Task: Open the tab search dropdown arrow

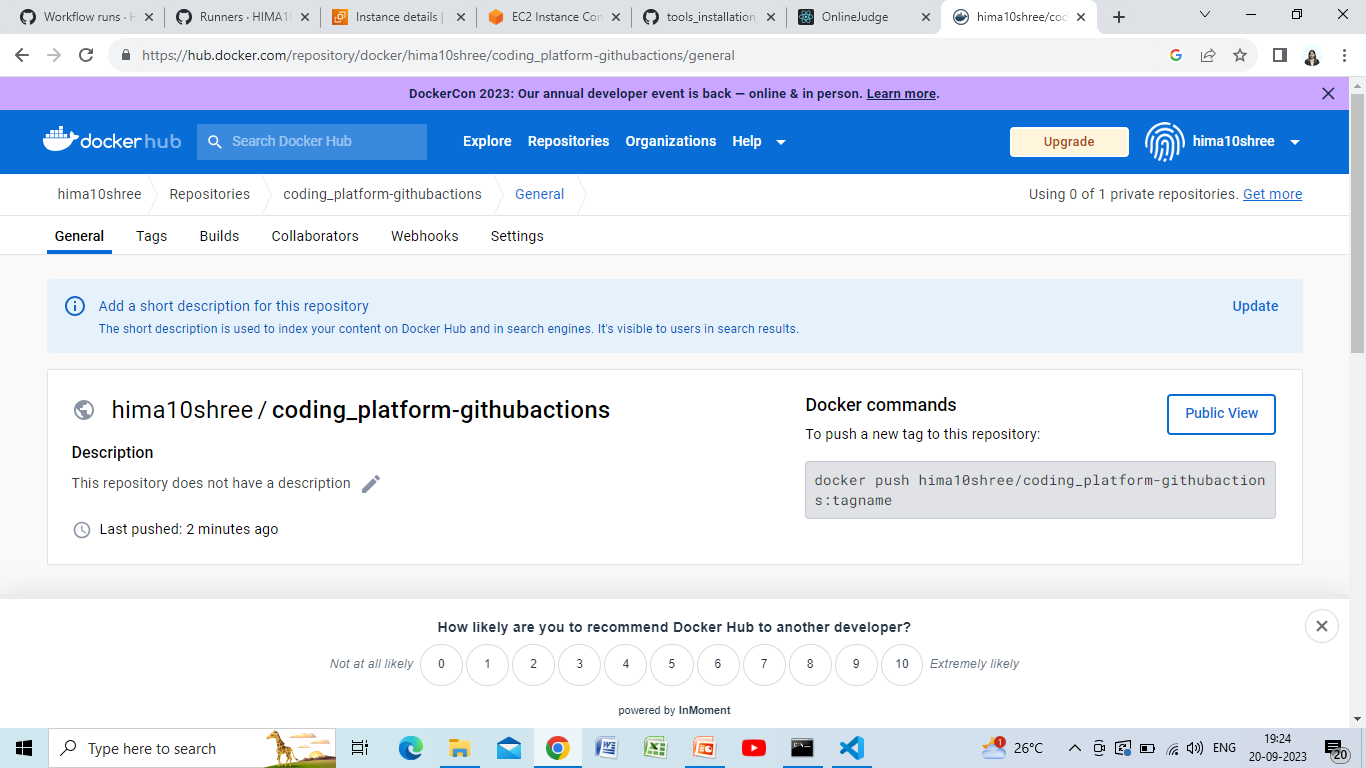Action: (1205, 15)
